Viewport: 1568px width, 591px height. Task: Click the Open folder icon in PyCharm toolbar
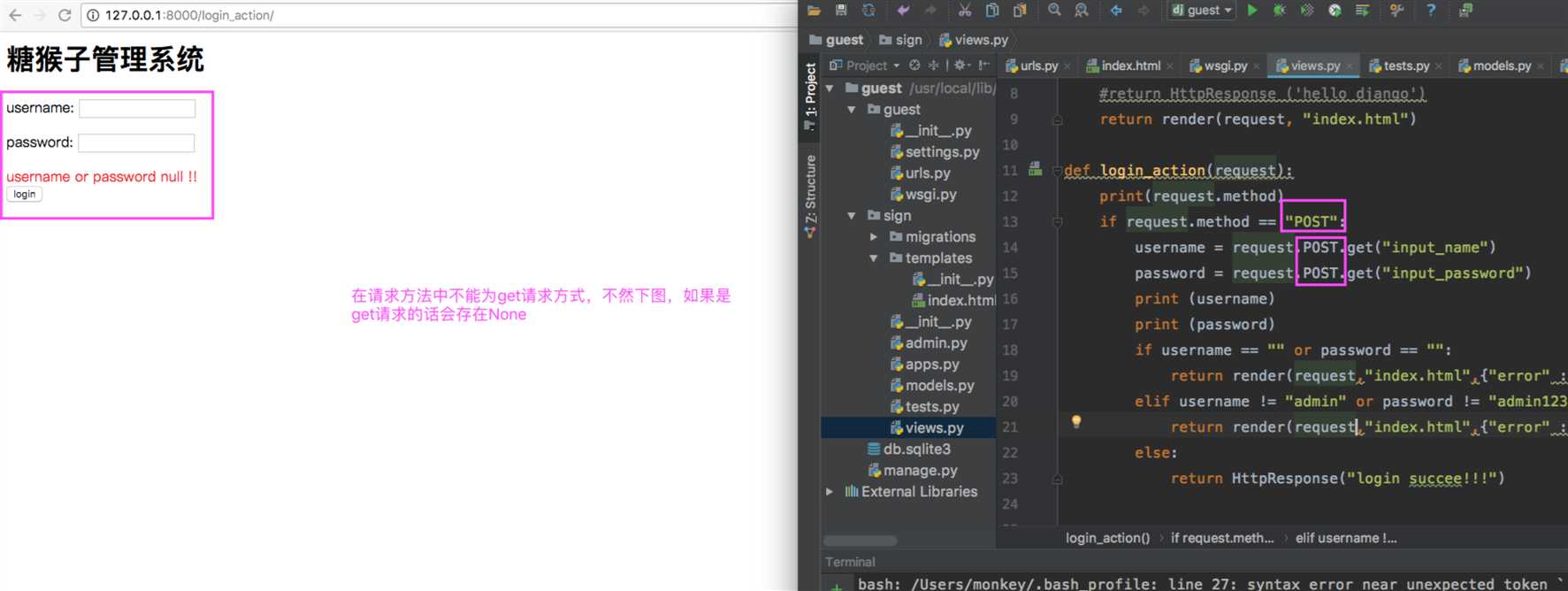[x=814, y=11]
